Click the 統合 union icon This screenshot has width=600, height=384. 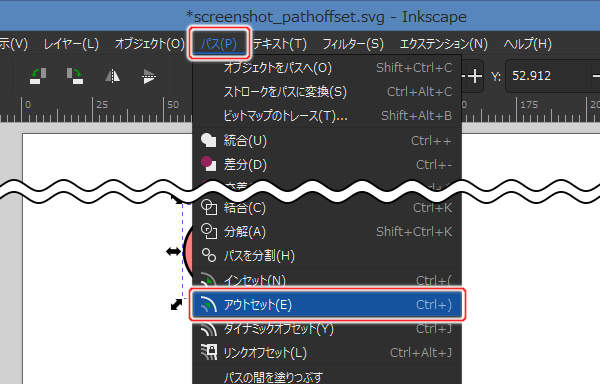pyautogui.click(x=209, y=140)
